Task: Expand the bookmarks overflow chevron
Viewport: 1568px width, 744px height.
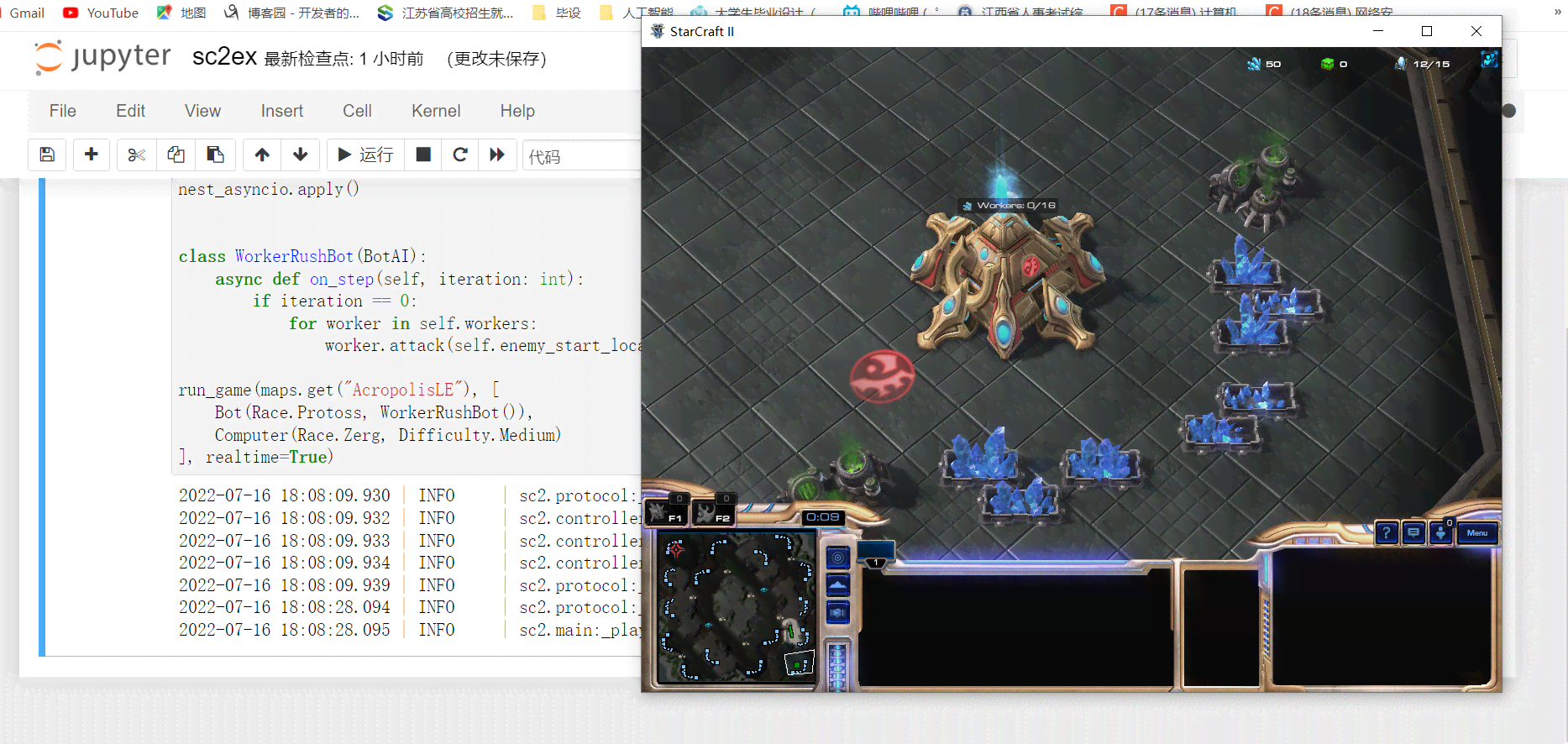Action: 1557,13
